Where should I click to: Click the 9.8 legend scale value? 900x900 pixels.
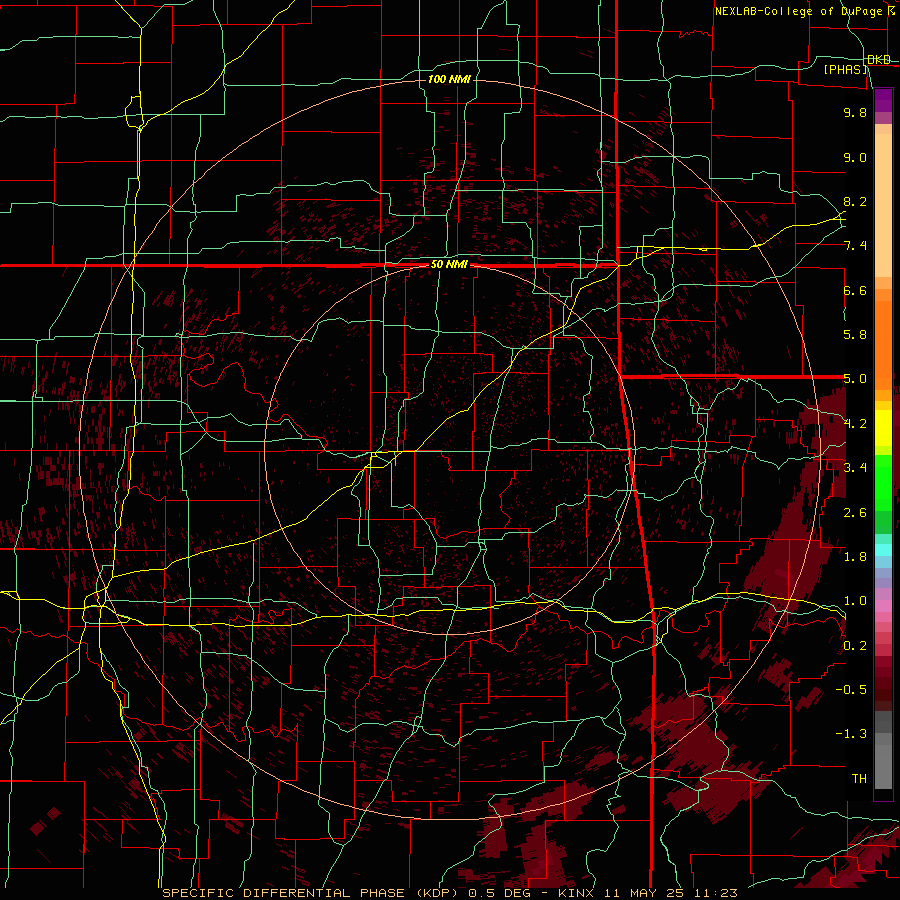855,112
